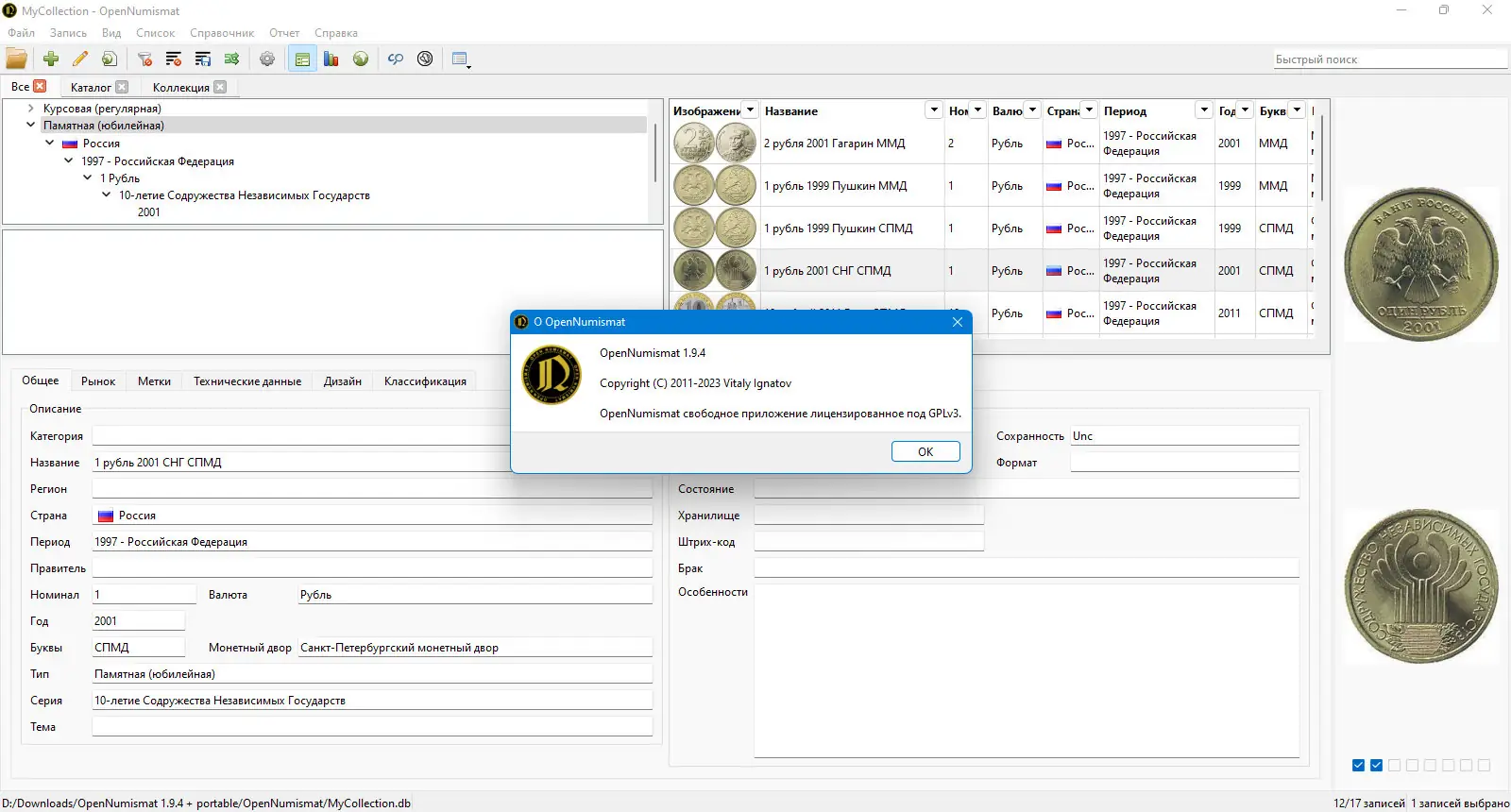This screenshot has height=812, width=1511.
Task: Uncheck the first checked image checkbox
Action: tap(1358, 766)
